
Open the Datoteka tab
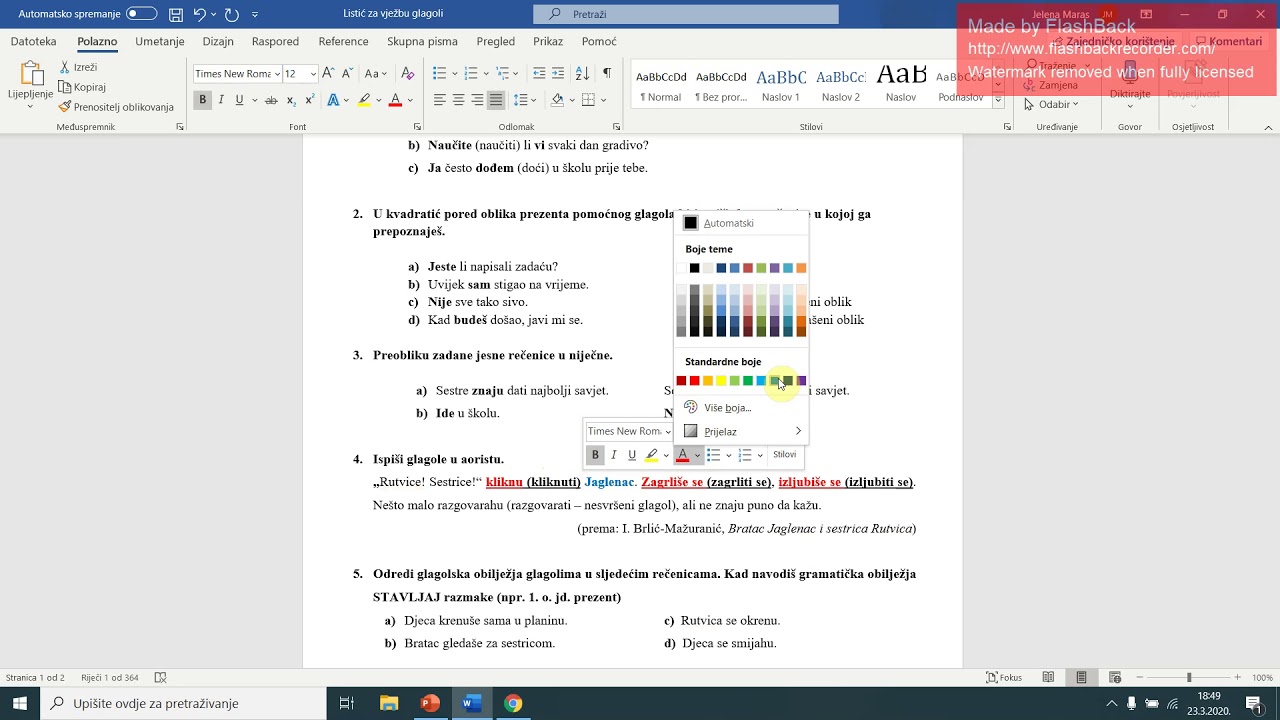33,41
